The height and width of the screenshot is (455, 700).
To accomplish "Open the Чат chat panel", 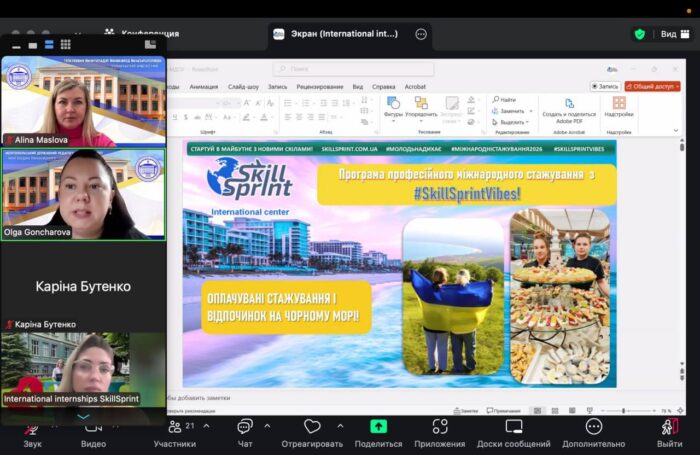I will pos(245,428).
